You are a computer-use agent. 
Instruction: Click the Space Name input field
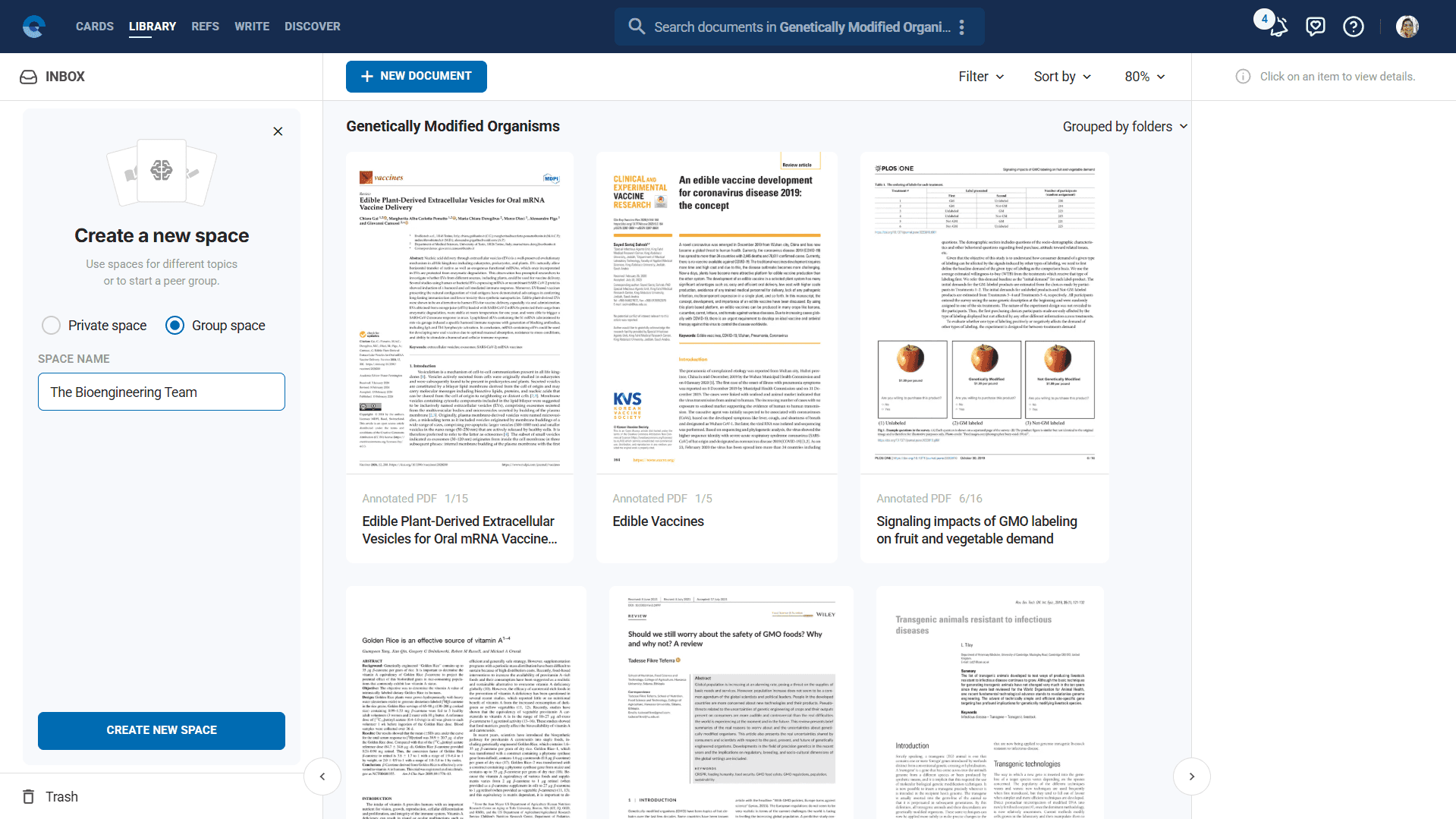pos(162,392)
